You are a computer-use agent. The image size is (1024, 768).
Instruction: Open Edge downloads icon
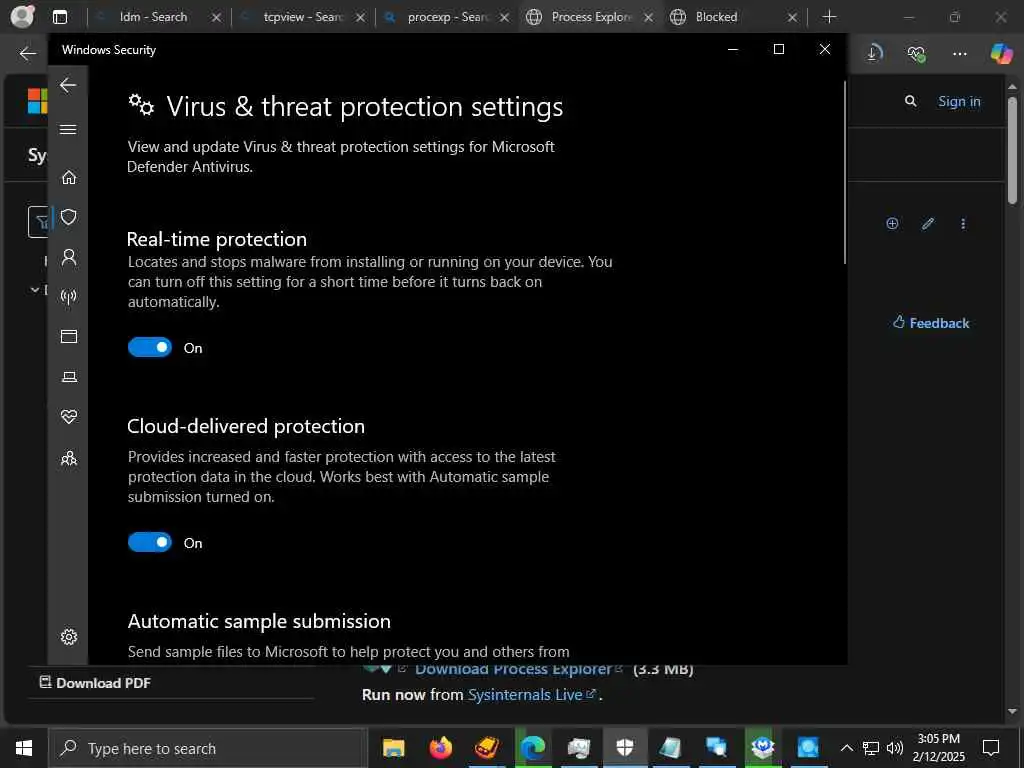click(x=874, y=54)
